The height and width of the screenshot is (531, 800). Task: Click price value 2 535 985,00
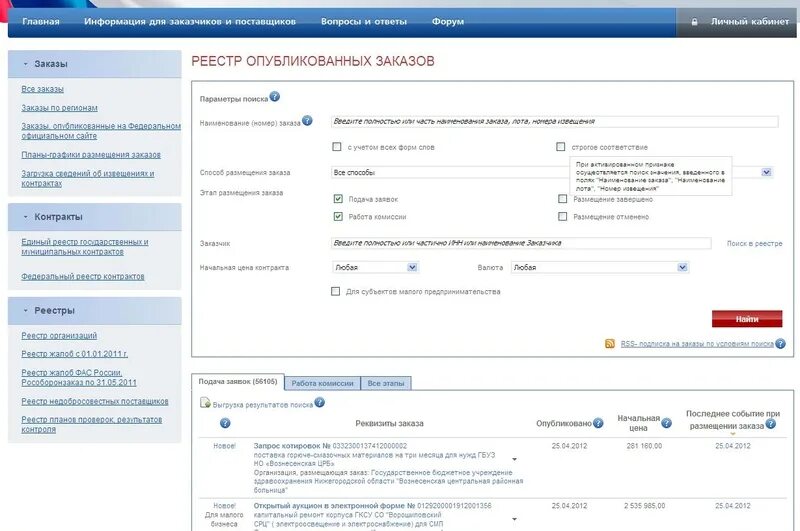point(644,506)
